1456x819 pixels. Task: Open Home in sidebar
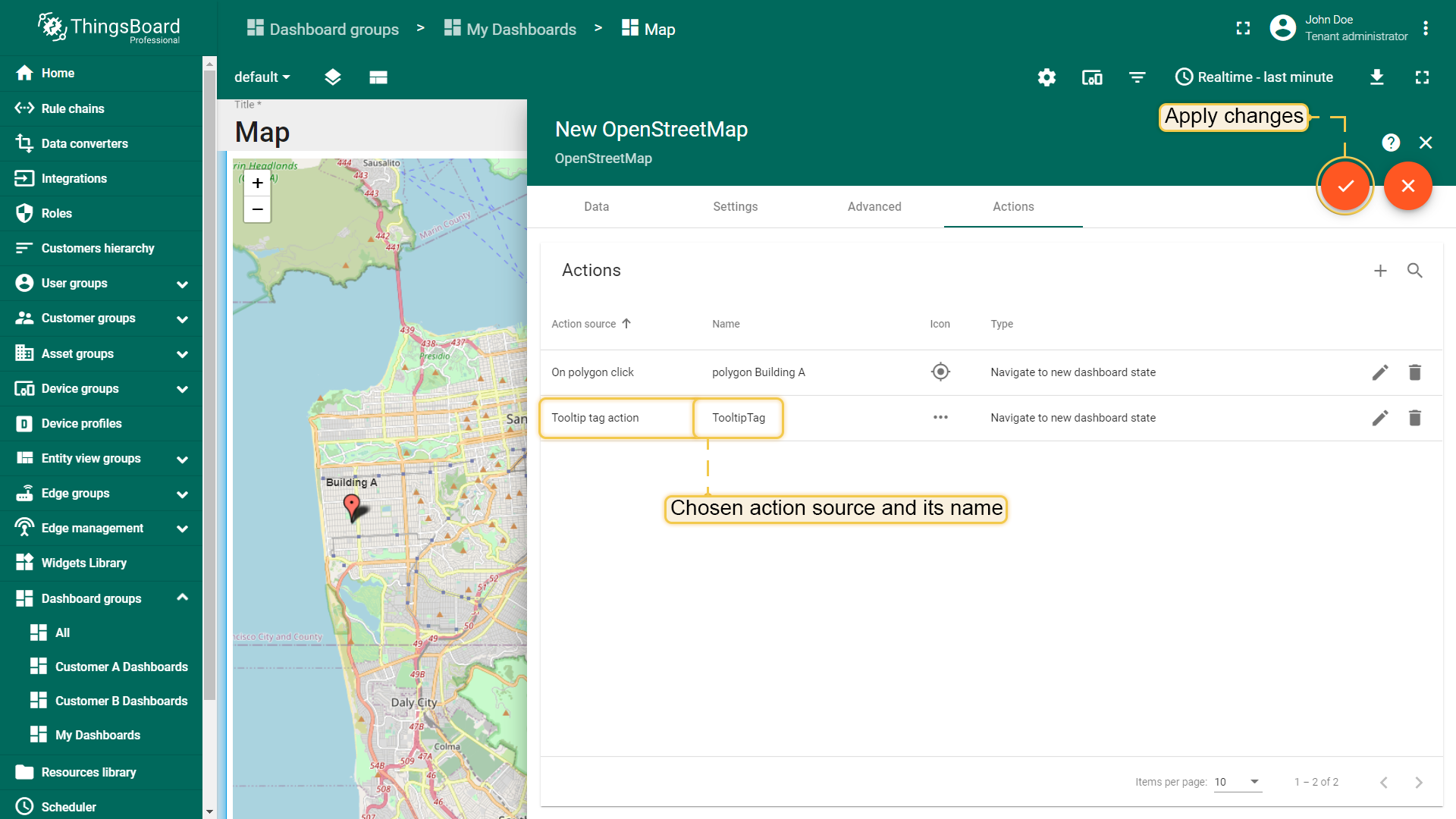pyautogui.click(x=102, y=73)
